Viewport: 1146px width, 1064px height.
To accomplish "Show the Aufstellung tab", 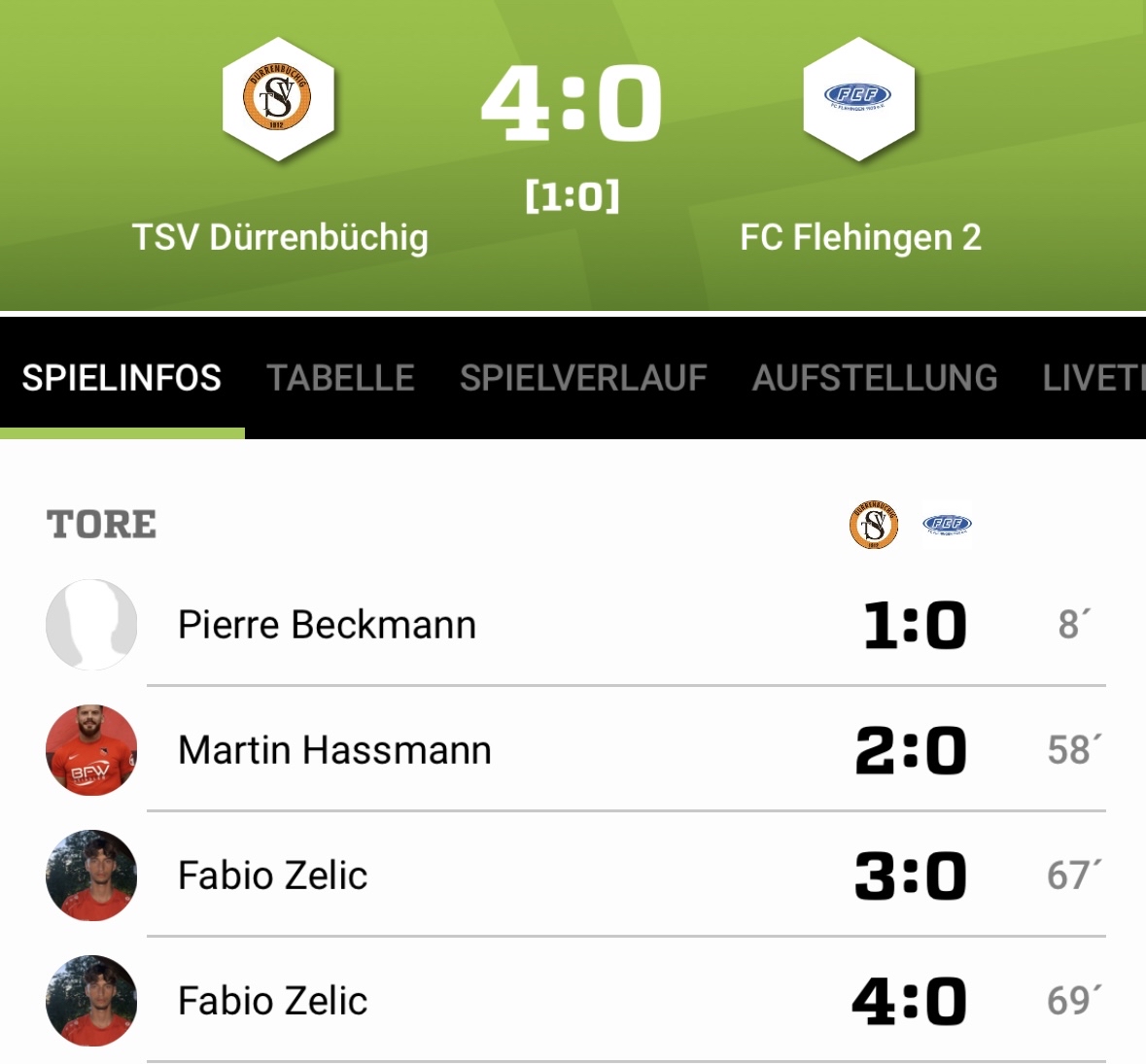I will 875,378.
